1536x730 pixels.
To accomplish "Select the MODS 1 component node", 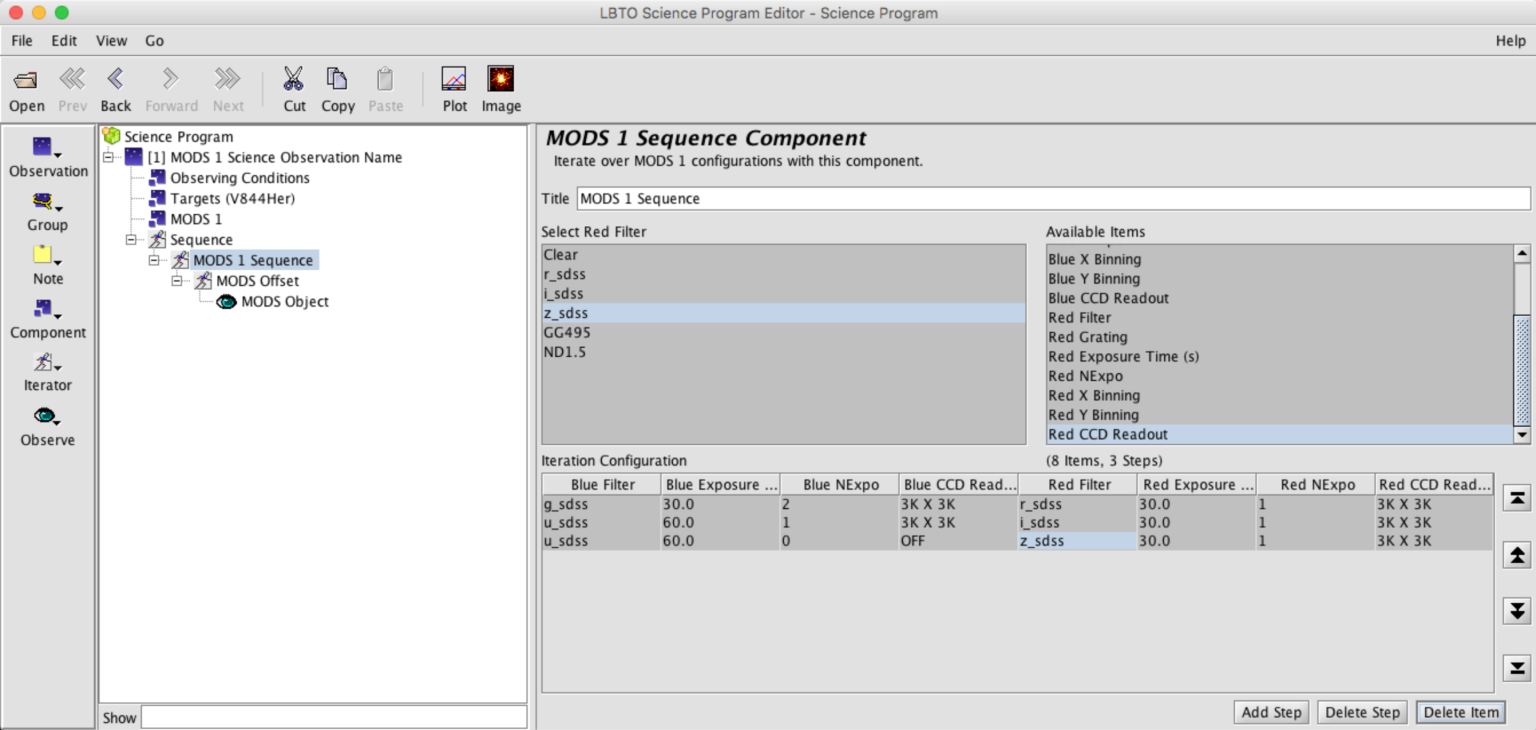I will click(196, 219).
